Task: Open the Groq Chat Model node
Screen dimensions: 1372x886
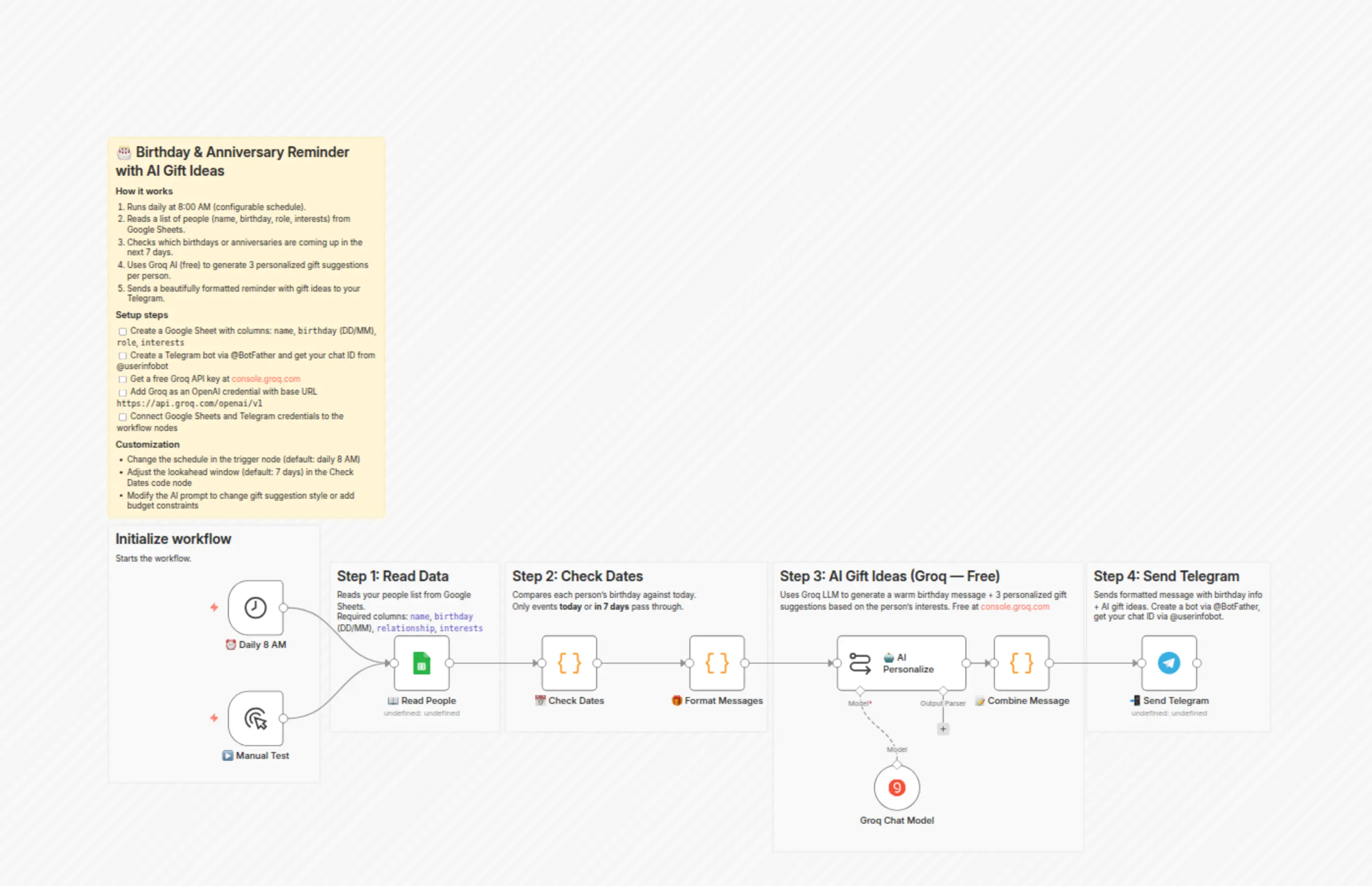Action: point(897,787)
